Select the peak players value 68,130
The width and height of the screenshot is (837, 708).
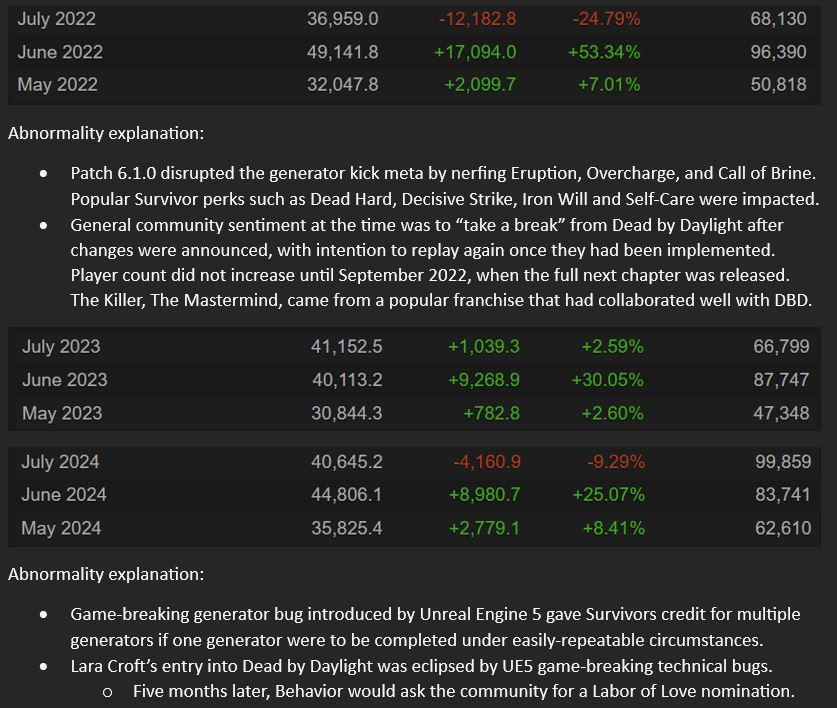[x=778, y=19]
